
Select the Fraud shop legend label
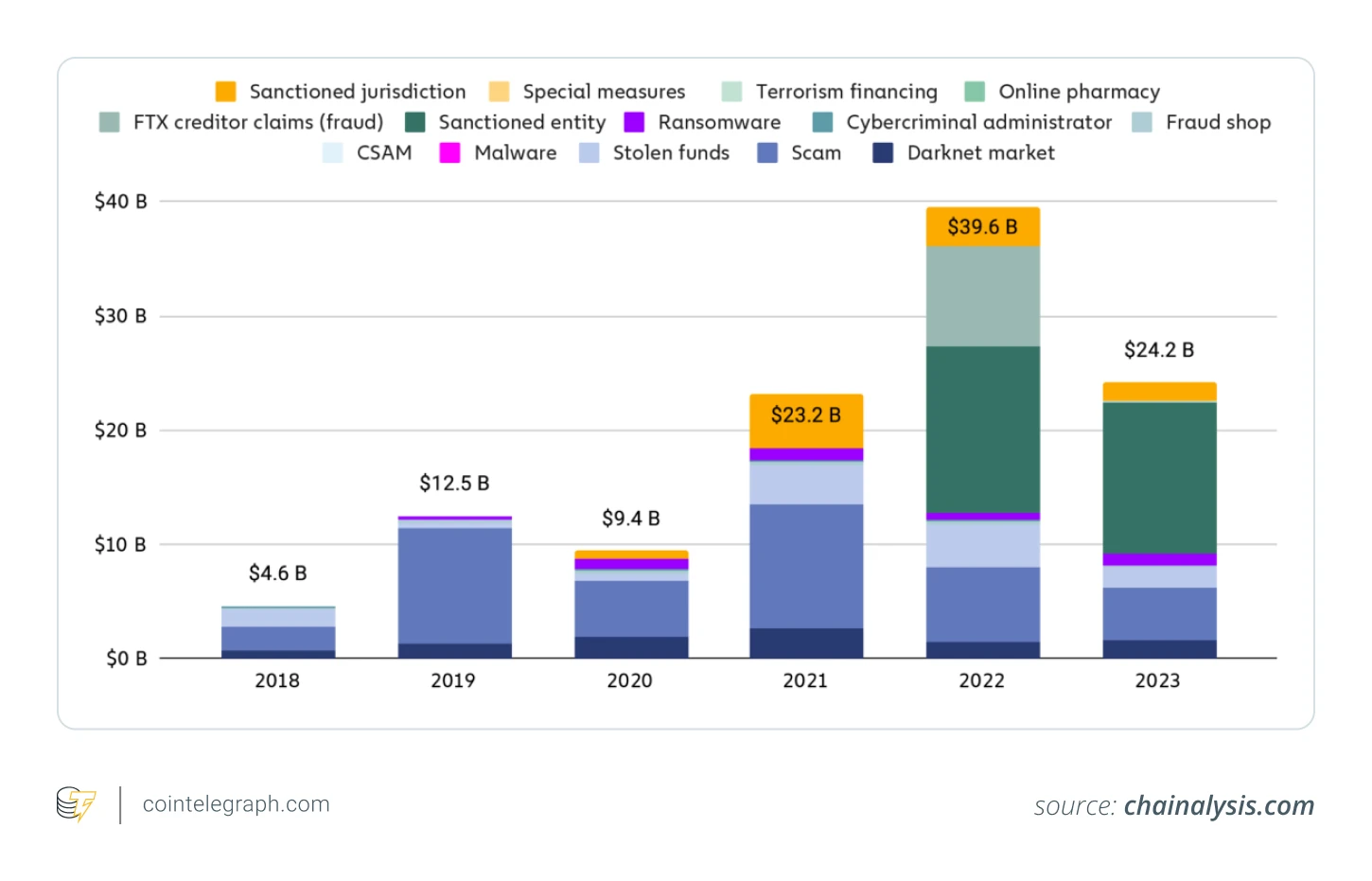coord(1218,122)
